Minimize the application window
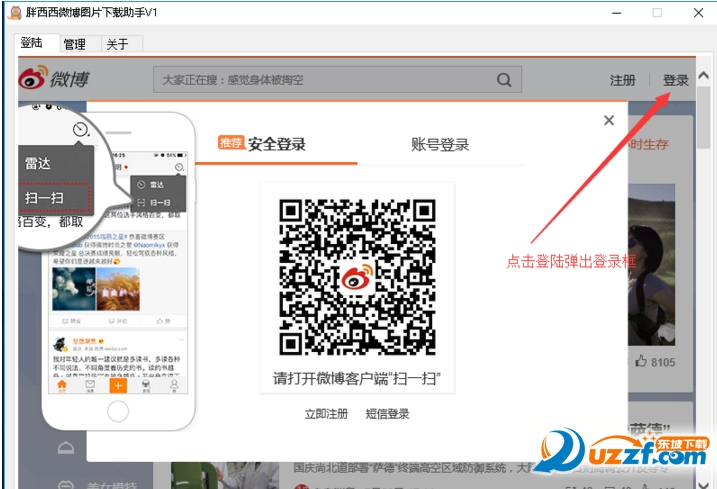The image size is (717, 489). point(617,13)
